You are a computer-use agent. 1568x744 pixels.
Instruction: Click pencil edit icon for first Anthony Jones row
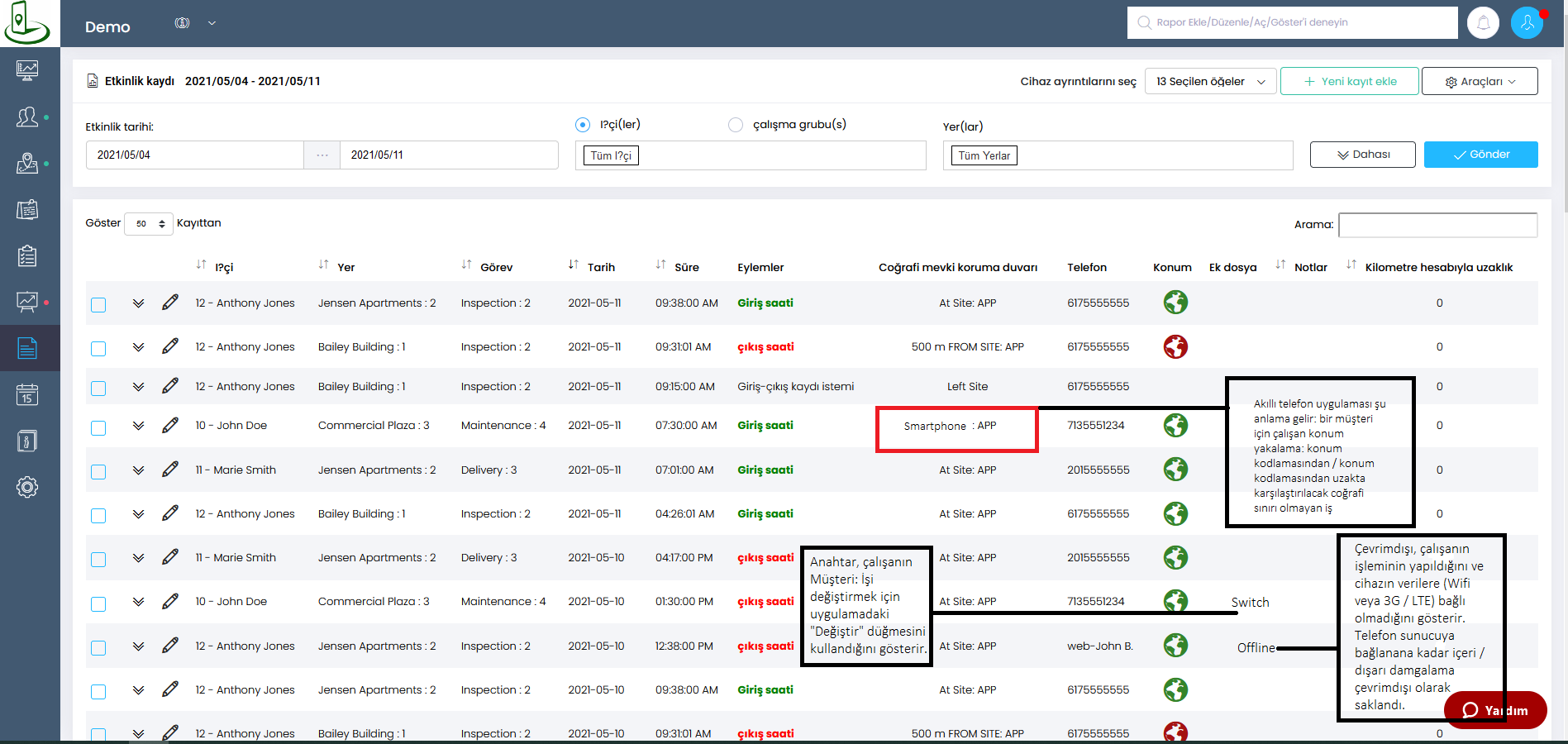[170, 303]
